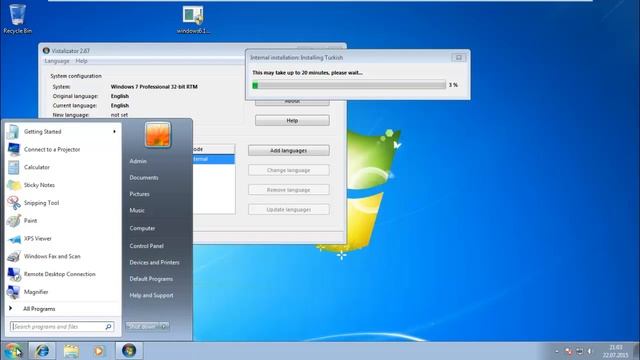Click the Start orb button

pyautogui.click(x=13, y=351)
